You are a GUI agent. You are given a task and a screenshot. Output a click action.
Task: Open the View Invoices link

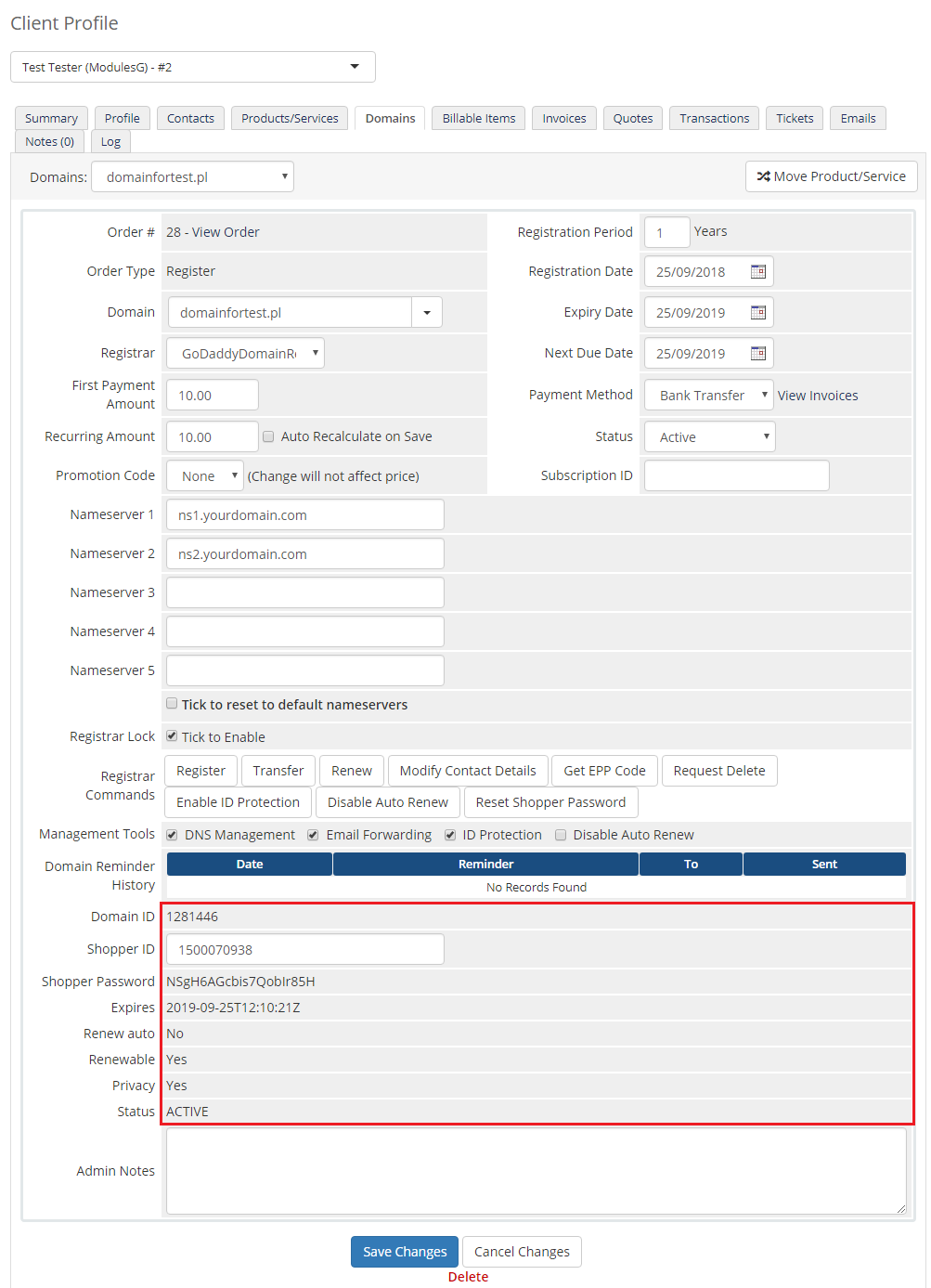818,396
